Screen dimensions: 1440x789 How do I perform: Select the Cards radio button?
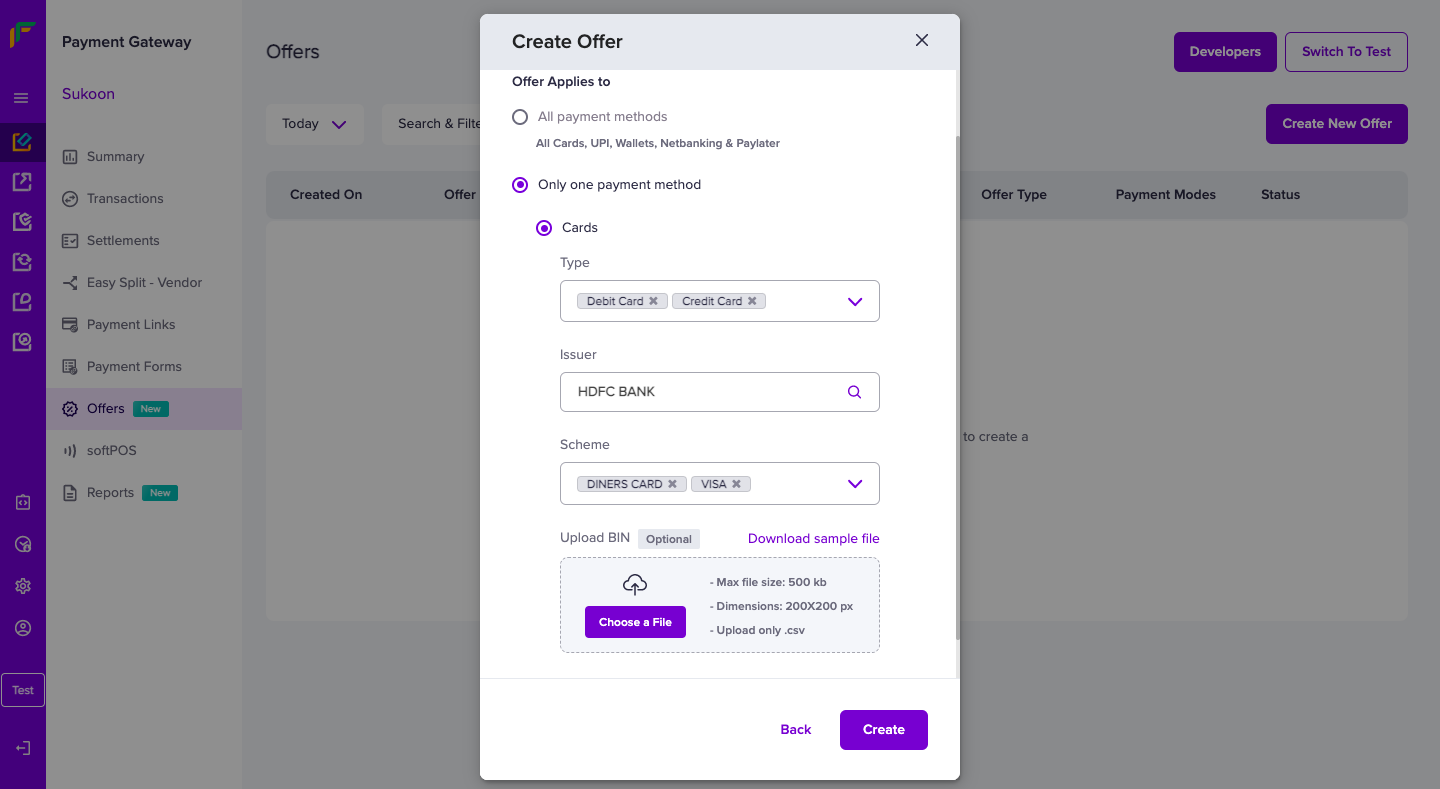544,227
